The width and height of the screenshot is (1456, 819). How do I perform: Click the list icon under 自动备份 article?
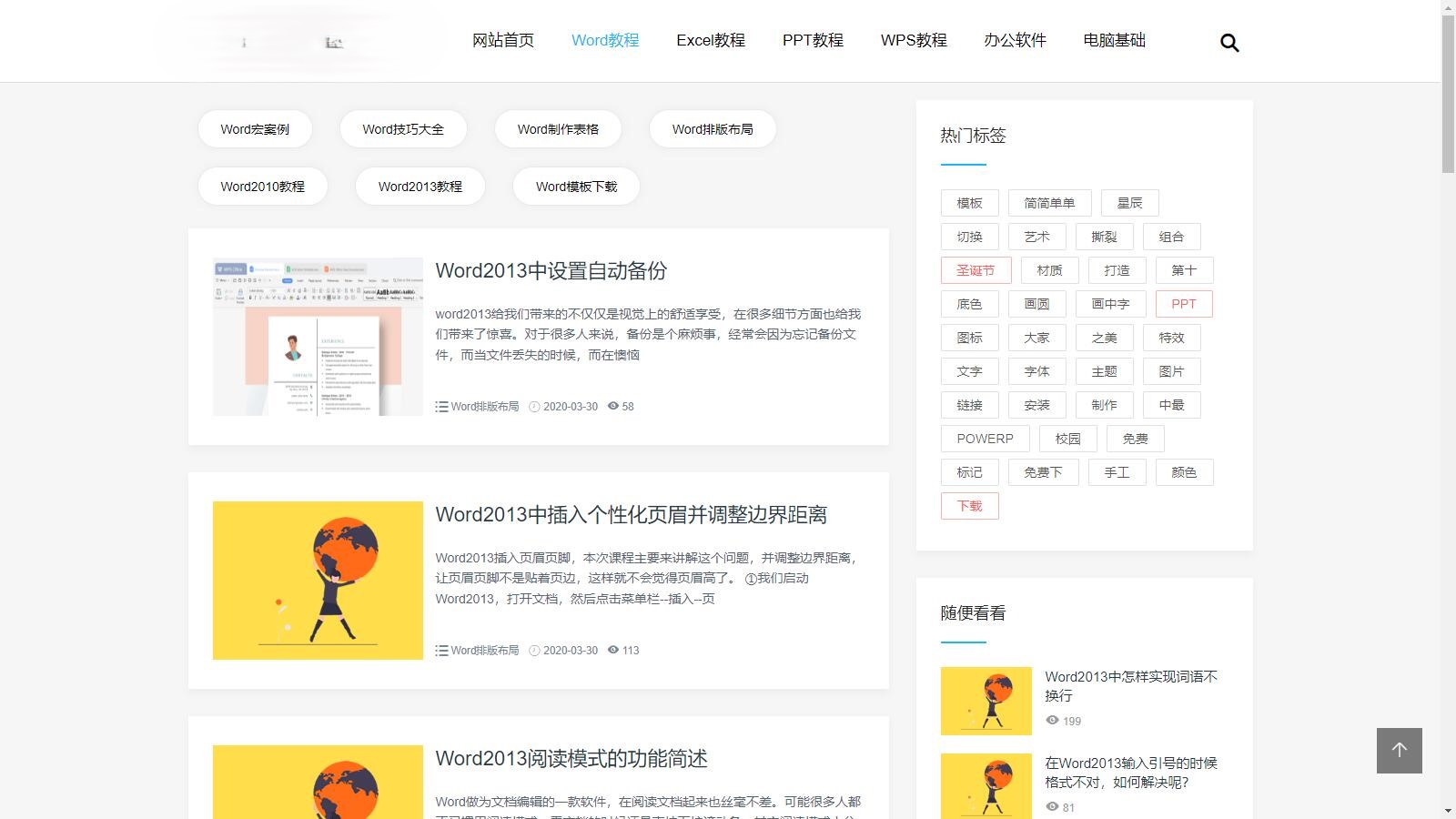tap(441, 407)
